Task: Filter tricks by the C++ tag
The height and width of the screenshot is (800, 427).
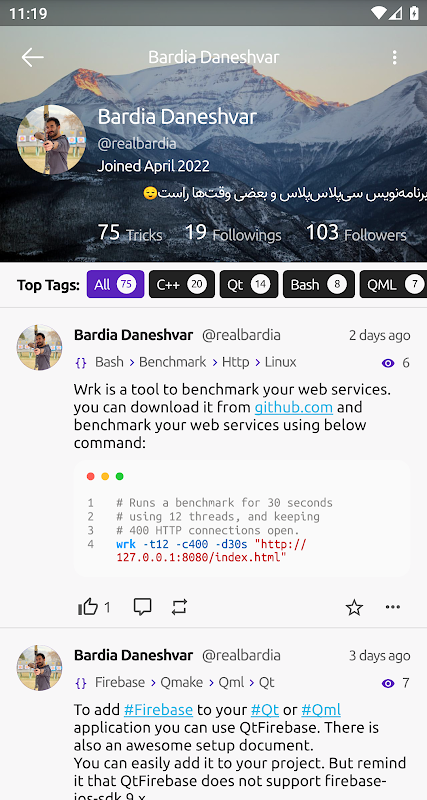Action: click(x=182, y=284)
